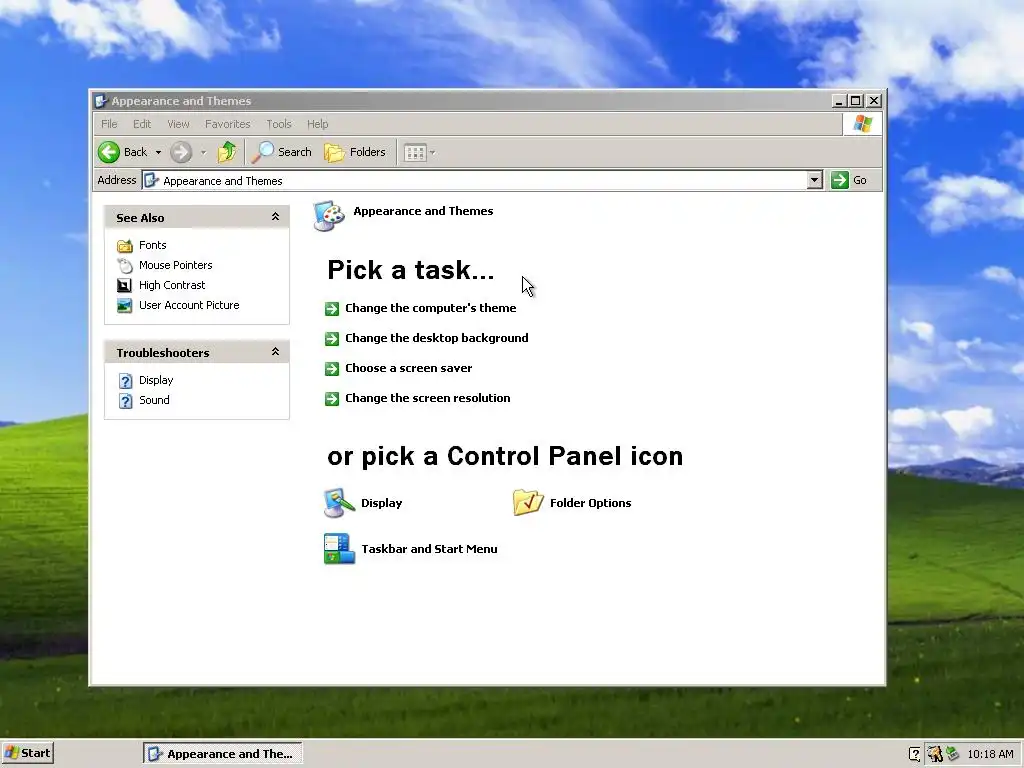Open the Views dropdown arrow
1024x768 pixels.
(432, 153)
